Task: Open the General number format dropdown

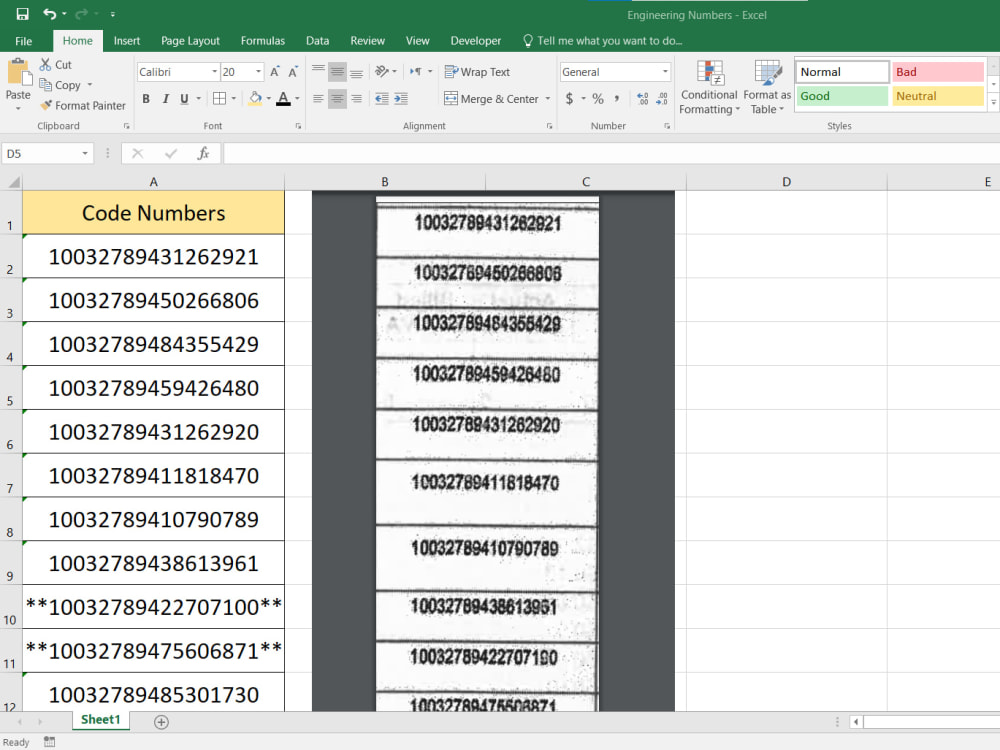Action: coord(665,72)
